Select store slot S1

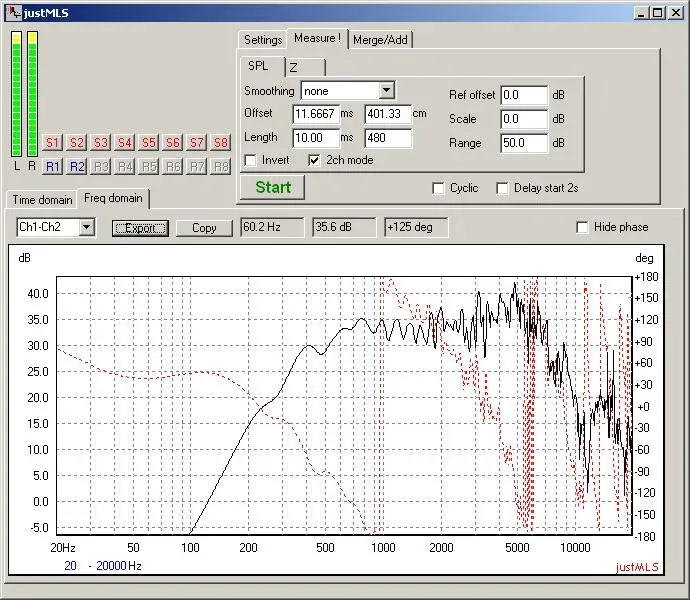(52, 143)
